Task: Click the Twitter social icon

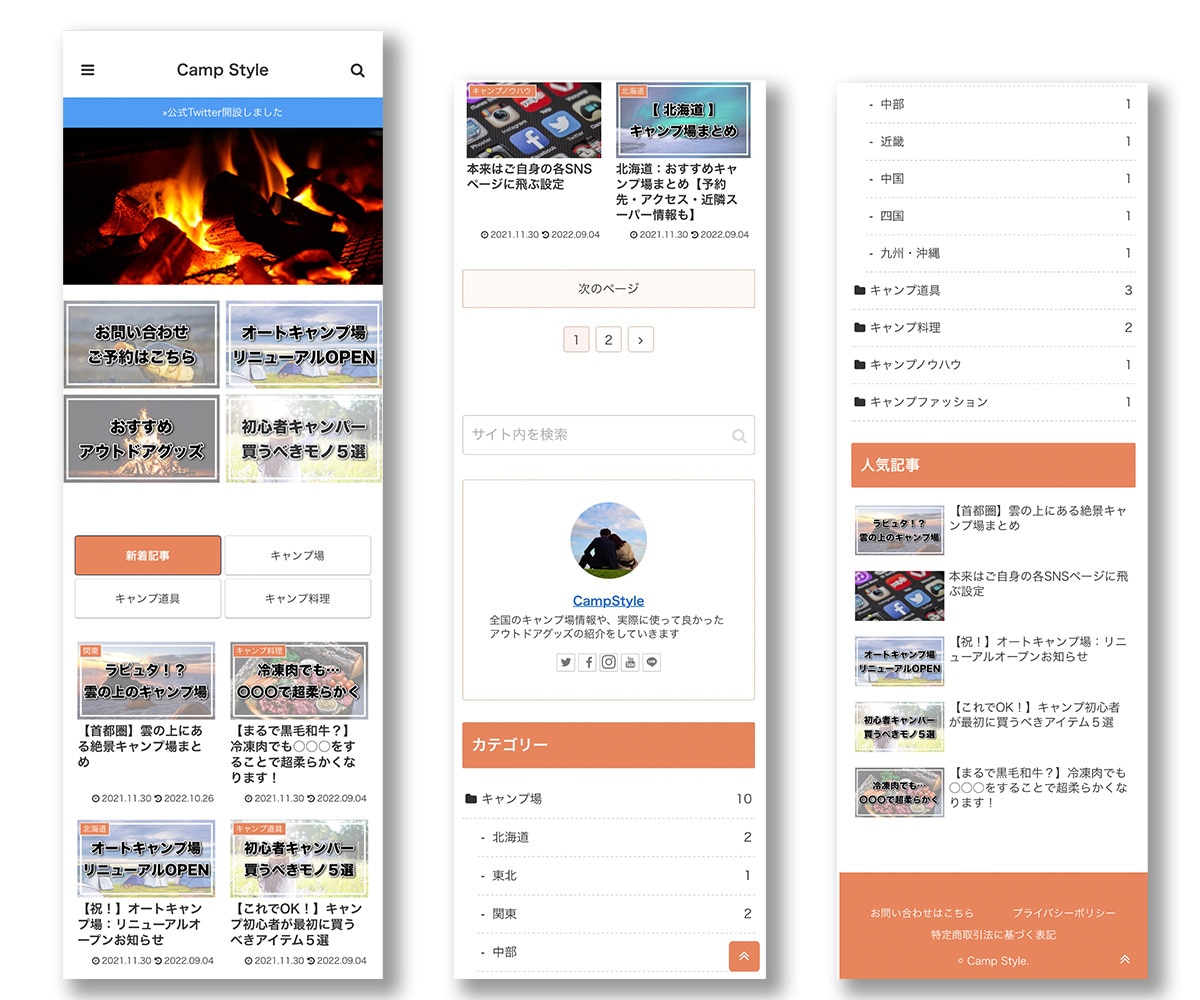Action: tap(566, 662)
